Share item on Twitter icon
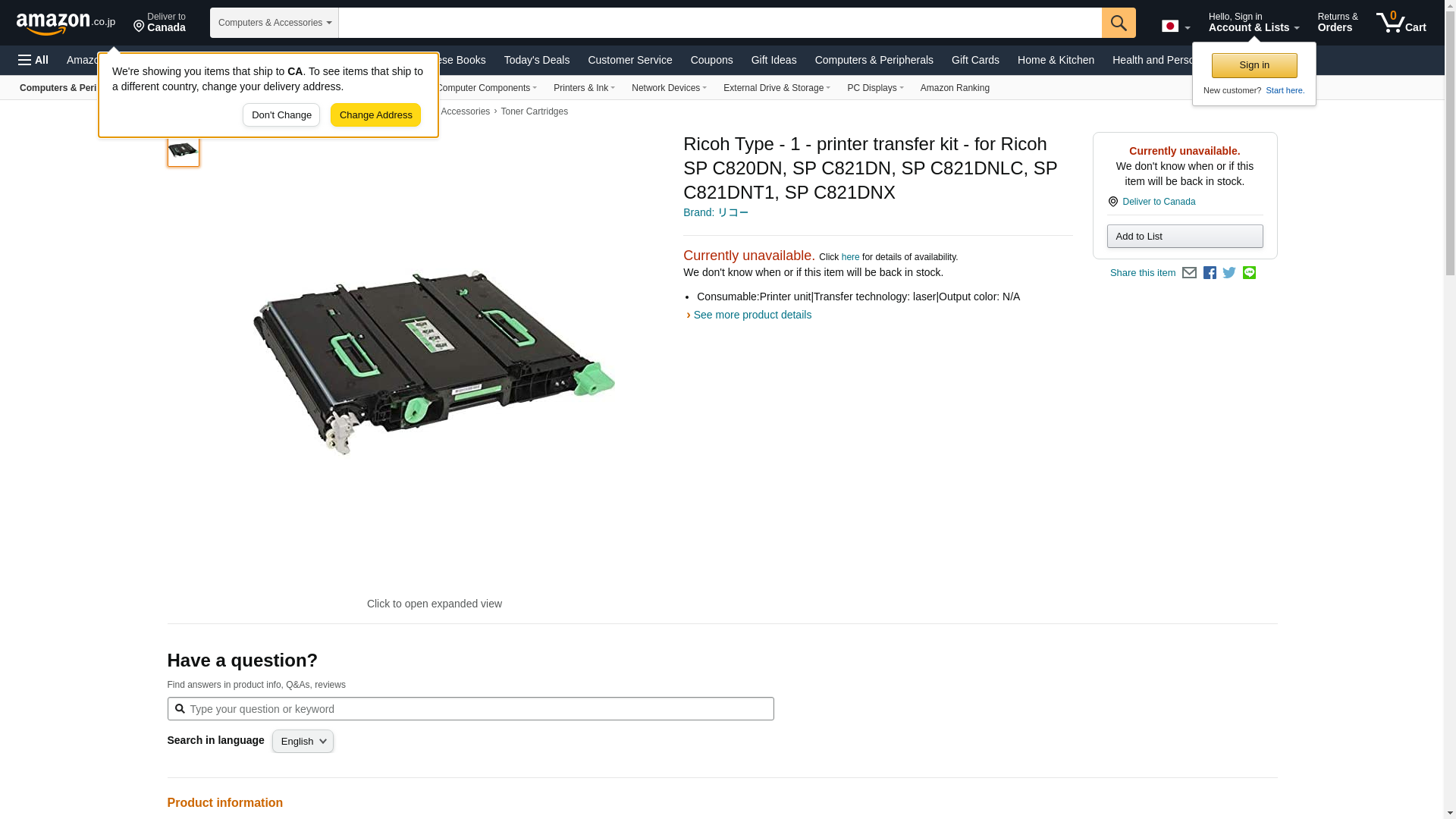1456x819 pixels. (1229, 273)
